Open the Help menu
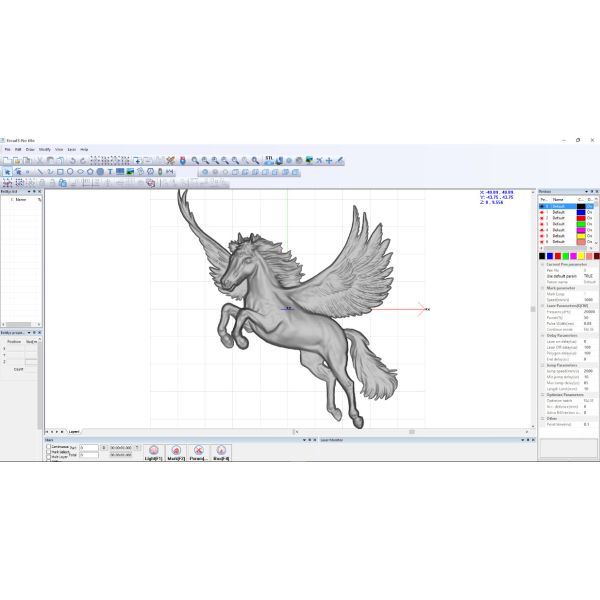 click(84, 150)
